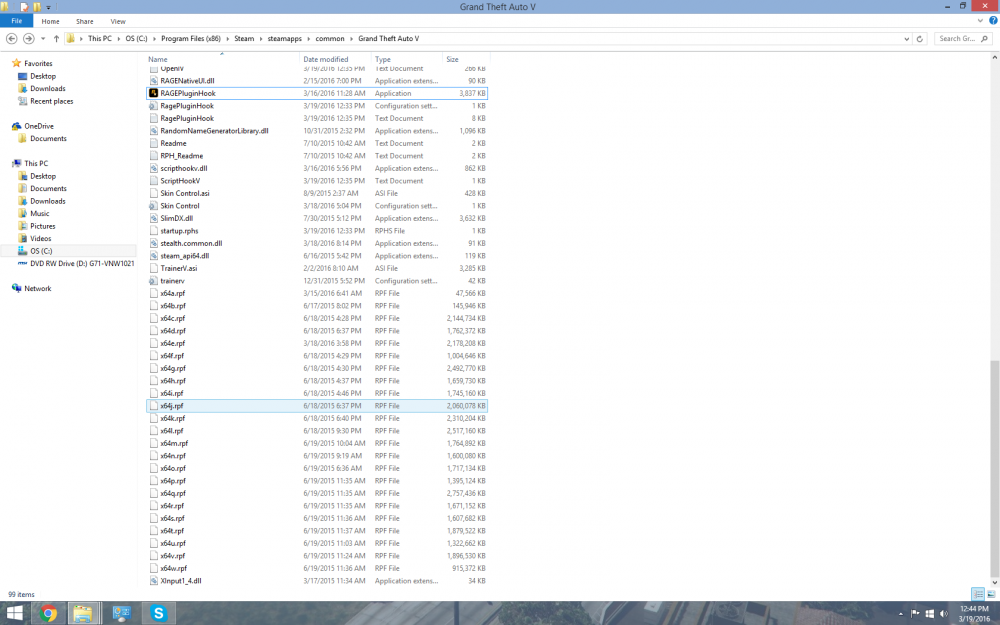The width and height of the screenshot is (1000, 625).
Task: Open the recent locations dropdown beside Back button
Action: tap(42, 38)
